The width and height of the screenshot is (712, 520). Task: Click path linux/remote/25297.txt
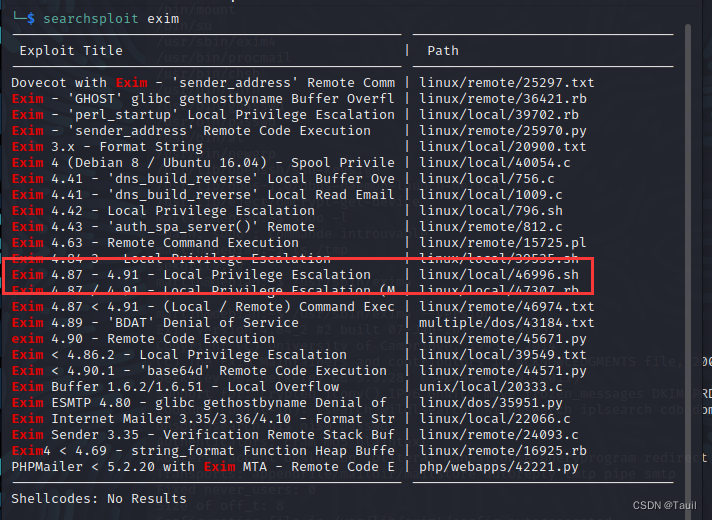click(506, 83)
